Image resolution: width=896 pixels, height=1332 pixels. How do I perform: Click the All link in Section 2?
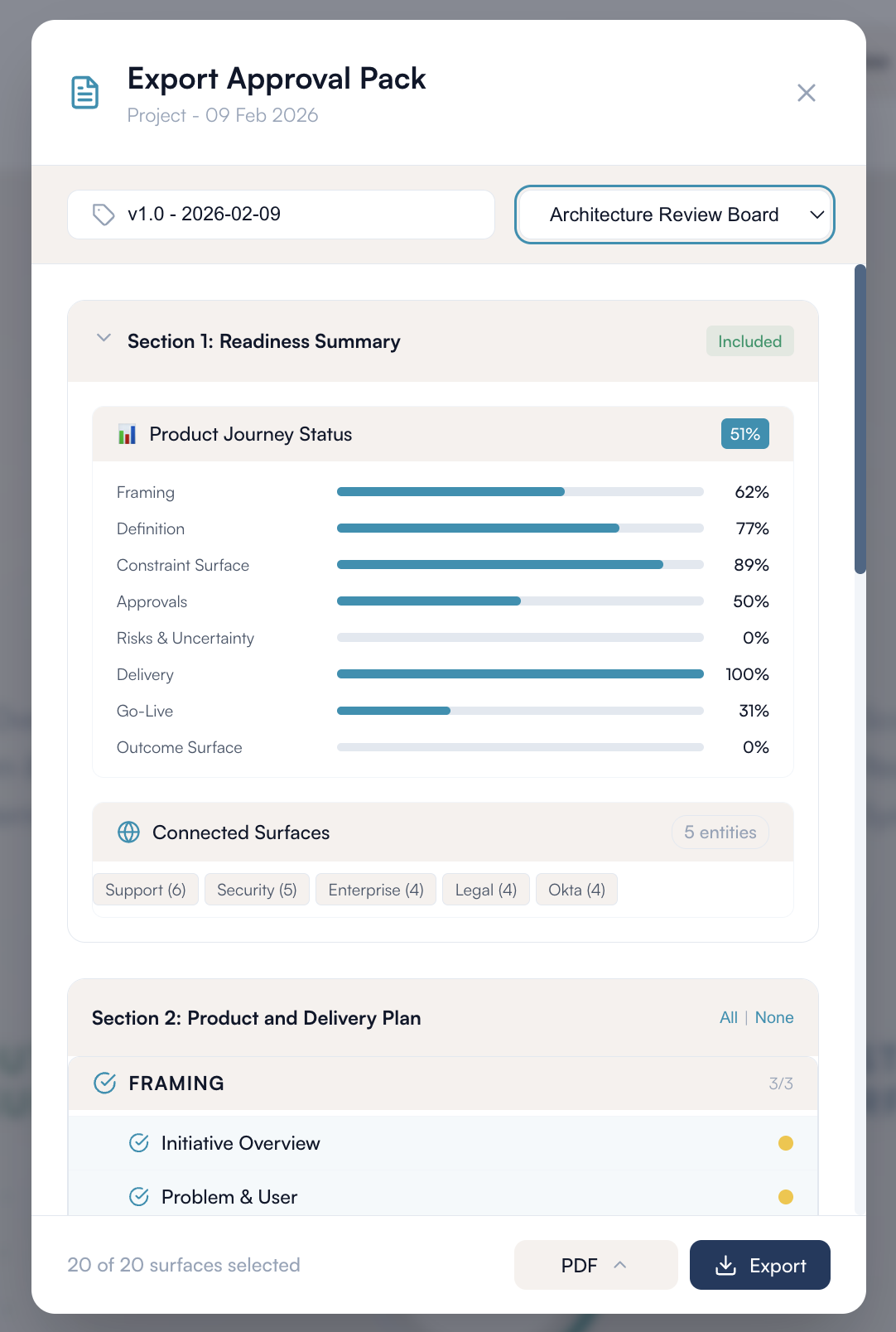tap(729, 1017)
